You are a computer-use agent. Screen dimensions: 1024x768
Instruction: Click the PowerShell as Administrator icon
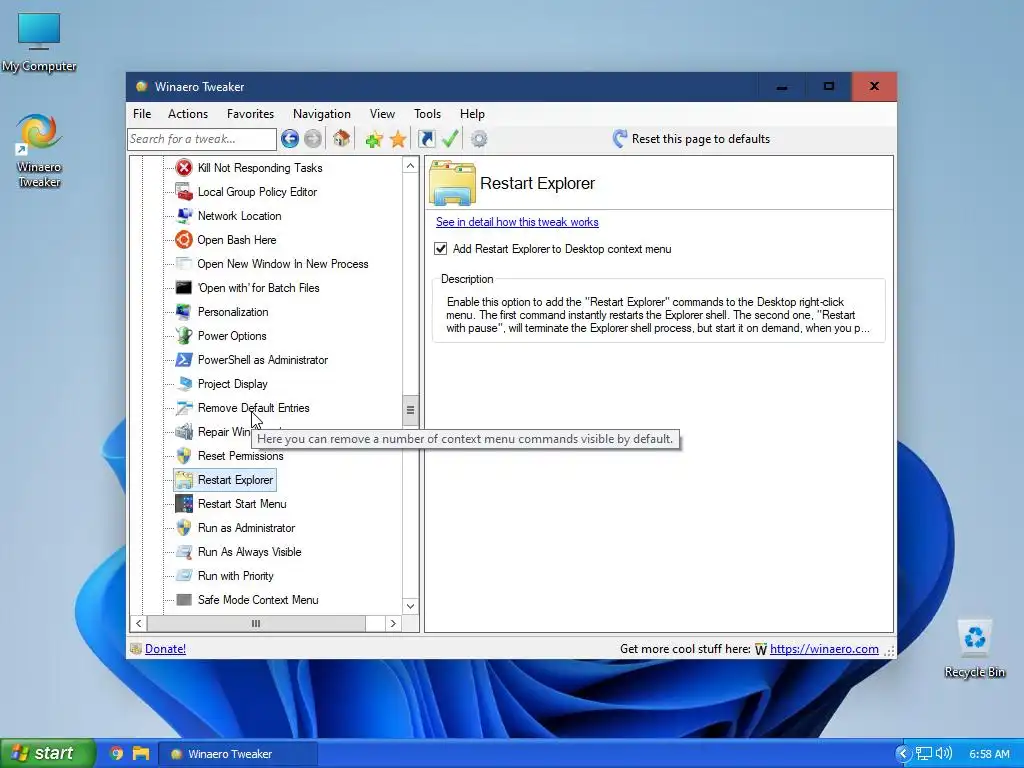[184, 360]
